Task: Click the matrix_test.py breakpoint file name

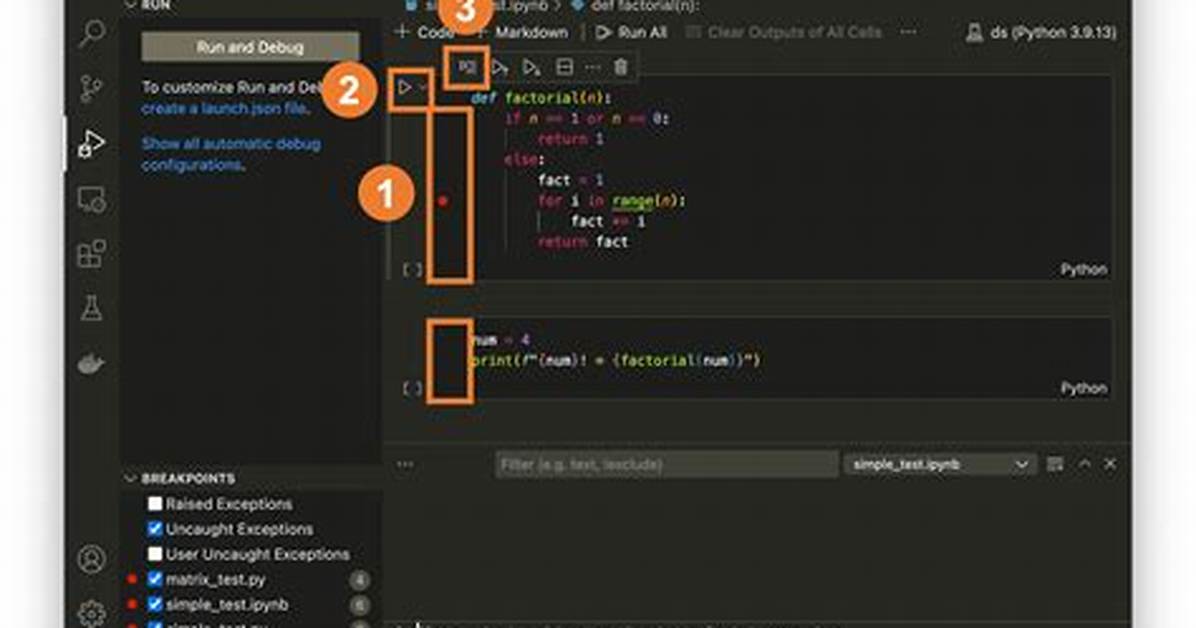Action: tap(216, 579)
